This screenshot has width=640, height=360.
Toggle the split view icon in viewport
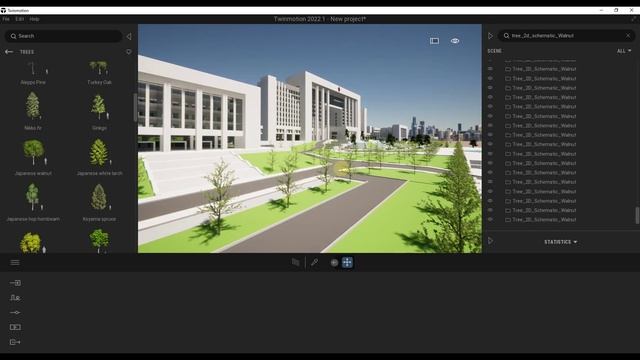434,41
